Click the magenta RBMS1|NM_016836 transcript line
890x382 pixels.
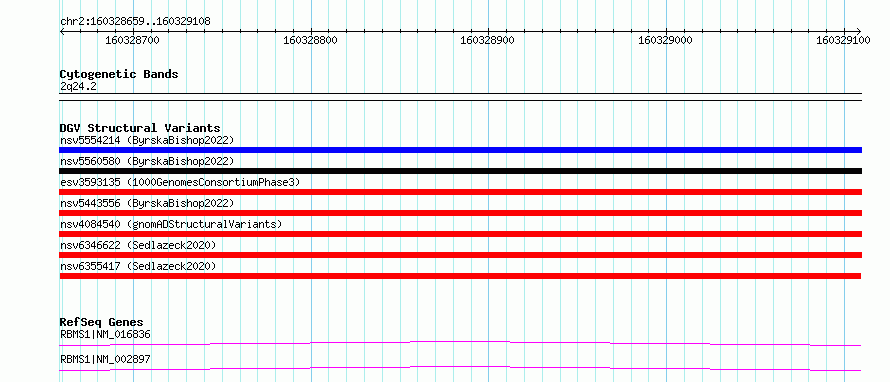tap(460, 343)
